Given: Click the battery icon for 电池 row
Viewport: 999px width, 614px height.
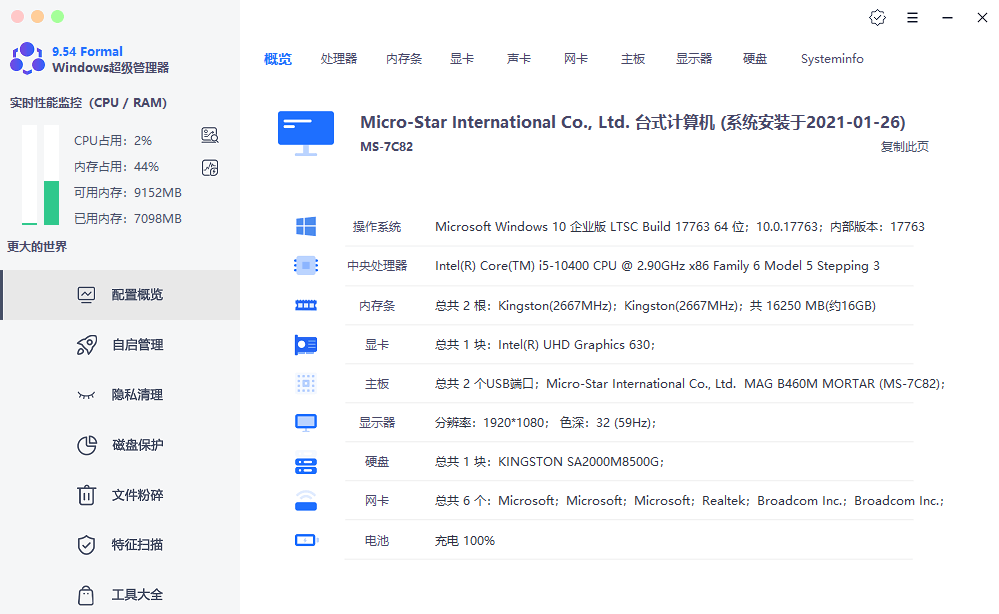Looking at the screenshot, I should tap(306, 540).
